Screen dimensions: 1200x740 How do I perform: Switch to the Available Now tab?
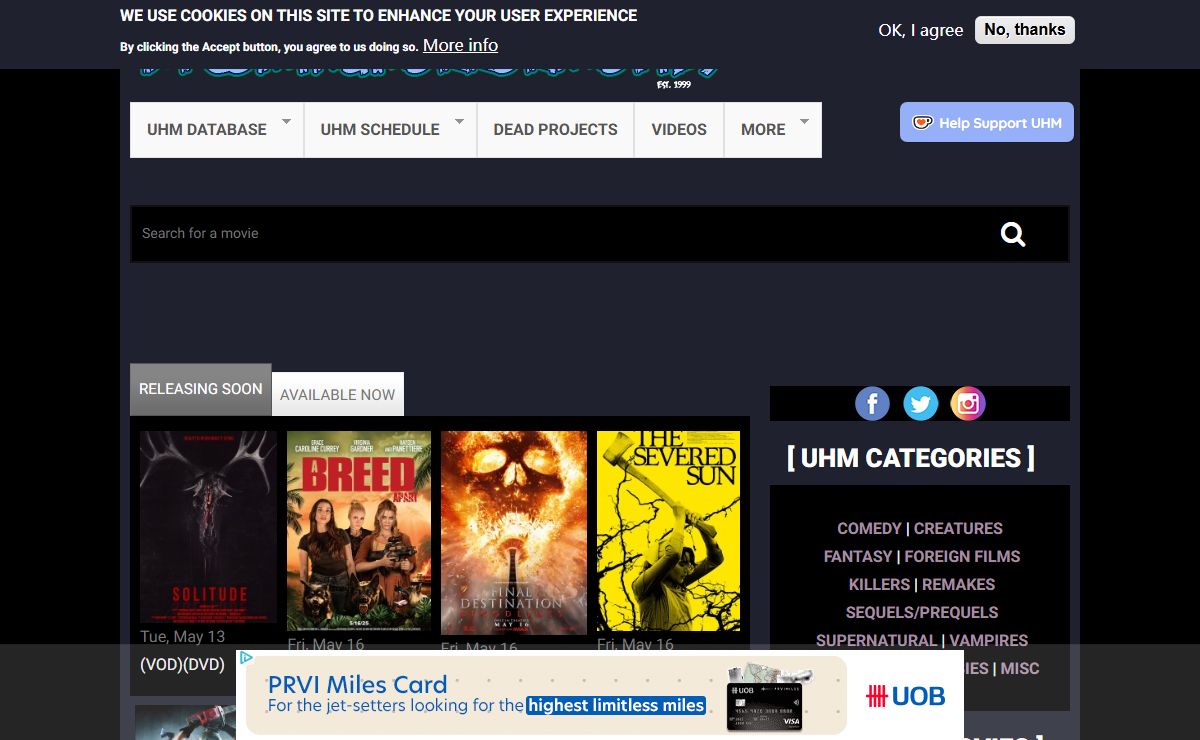[x=338, y=394]
